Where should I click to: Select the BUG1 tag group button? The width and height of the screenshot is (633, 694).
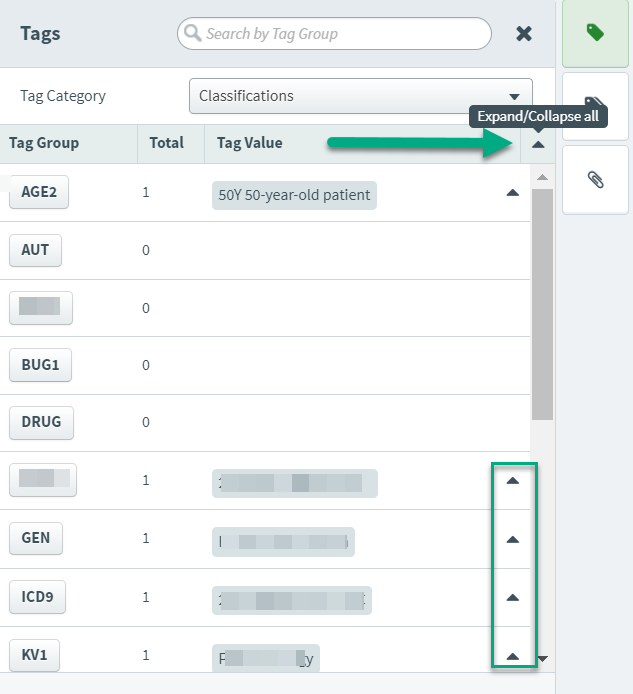click(x=40, y=365)
